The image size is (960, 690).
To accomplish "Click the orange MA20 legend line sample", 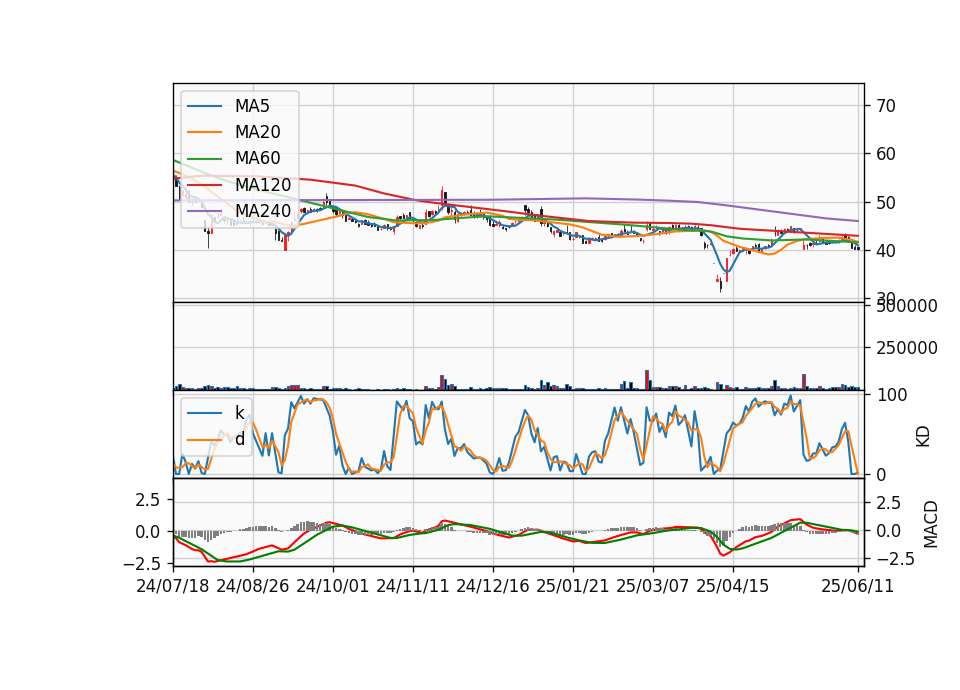I will point(204,132).
